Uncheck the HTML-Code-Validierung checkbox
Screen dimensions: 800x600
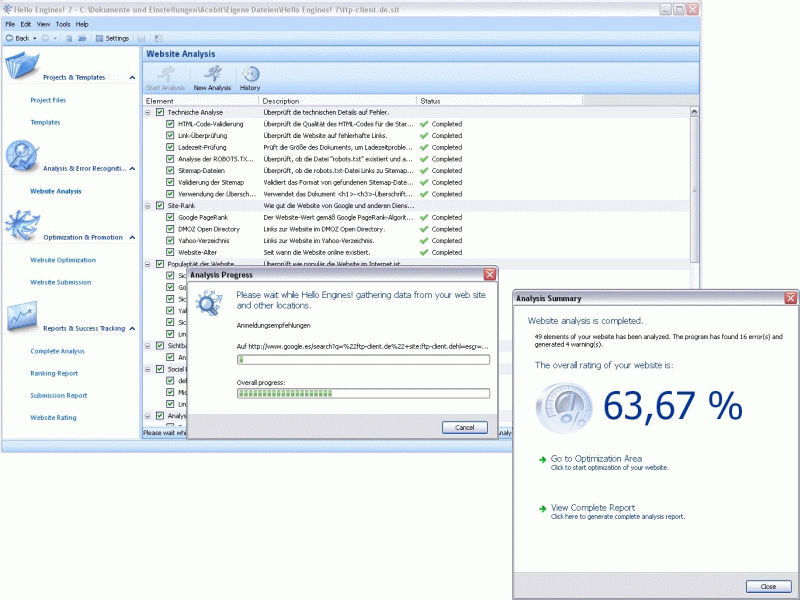(171, 124)
